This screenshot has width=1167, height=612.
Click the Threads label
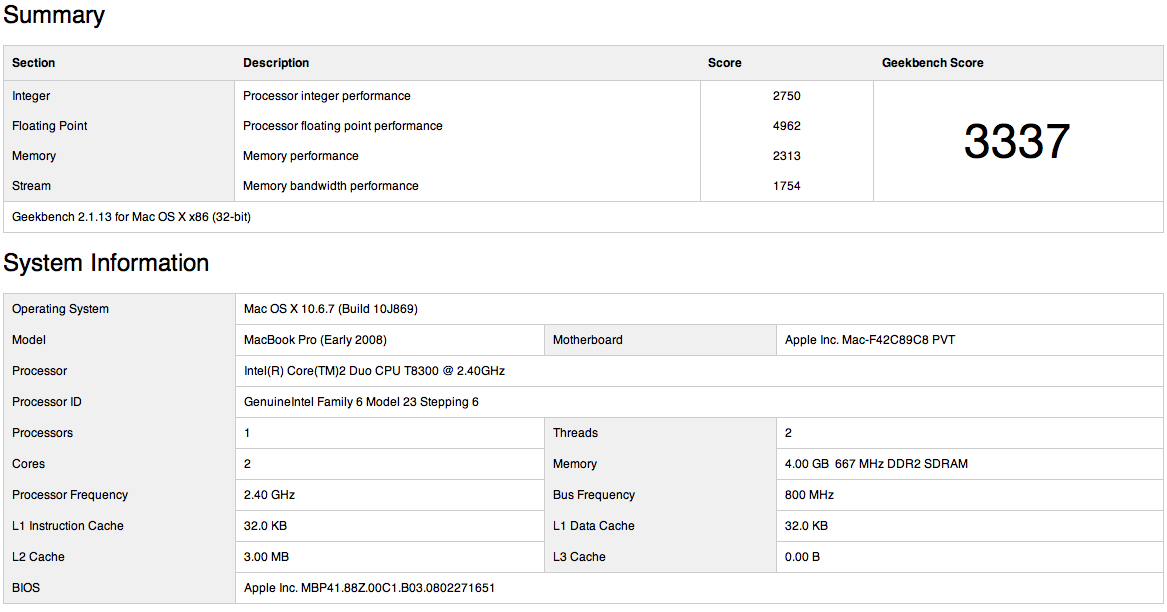(575, 433)
